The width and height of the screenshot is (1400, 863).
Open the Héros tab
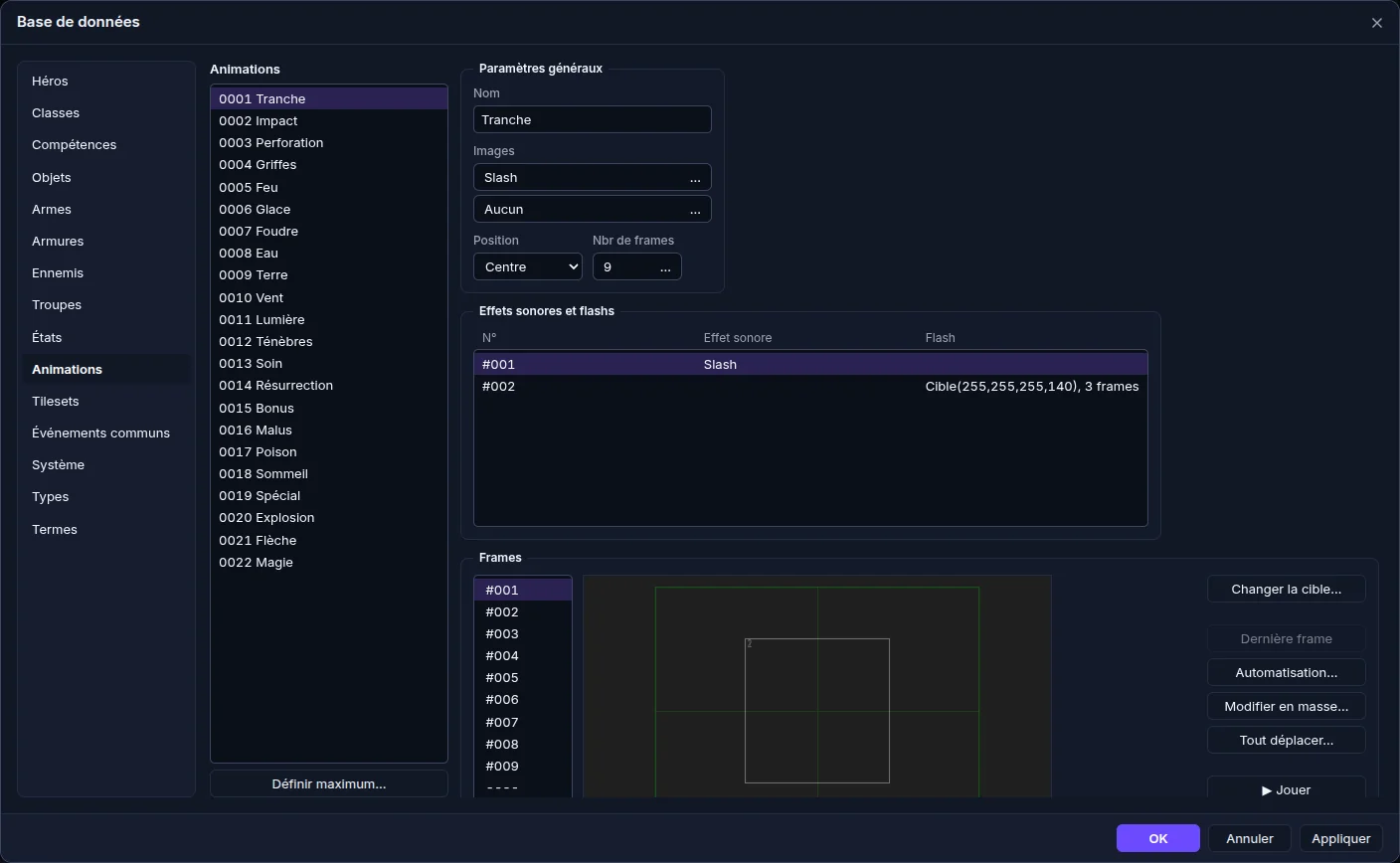pyautogui.click(x=106, y=81)
